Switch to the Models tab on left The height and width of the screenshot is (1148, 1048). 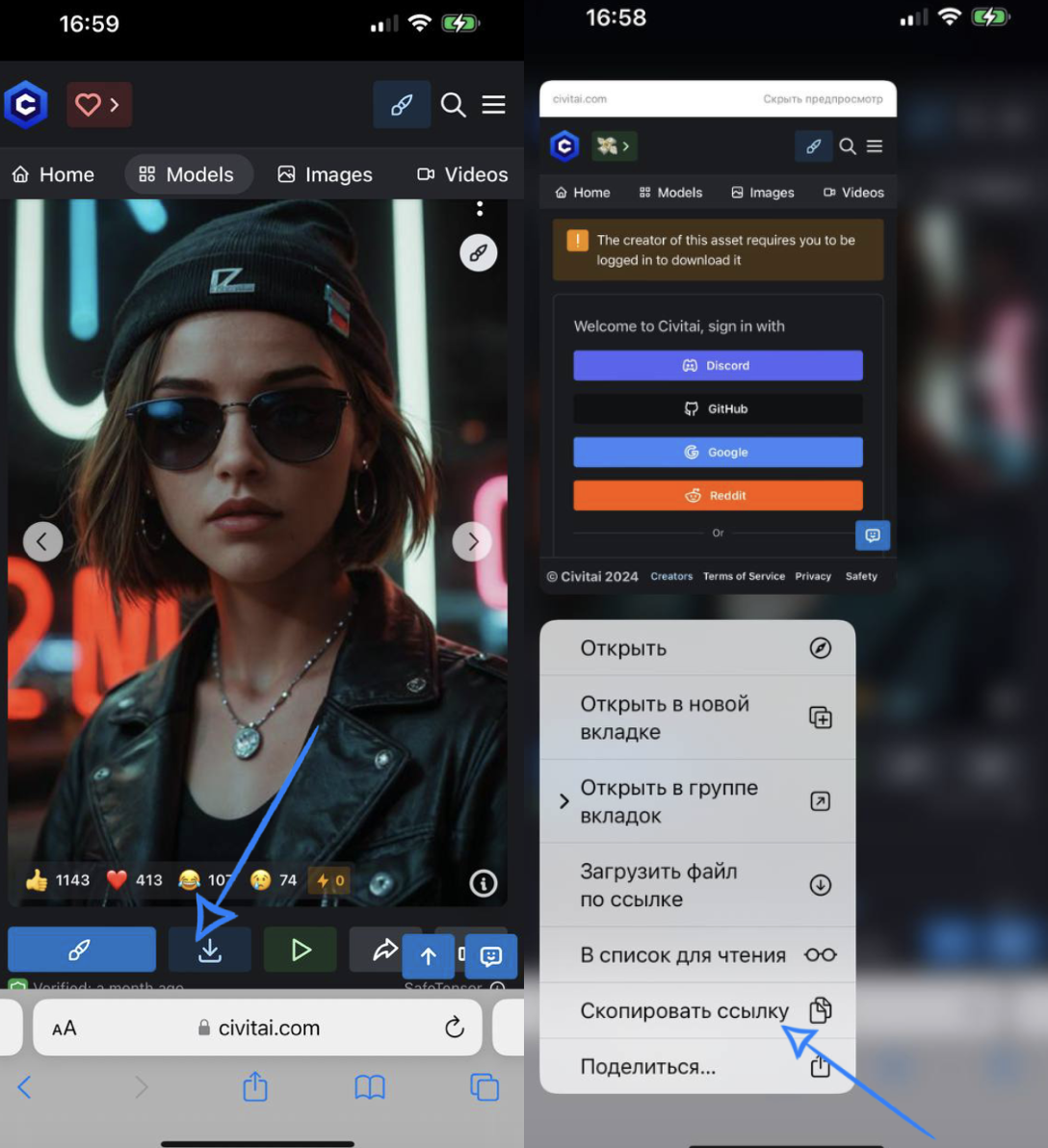pos(188,174)
